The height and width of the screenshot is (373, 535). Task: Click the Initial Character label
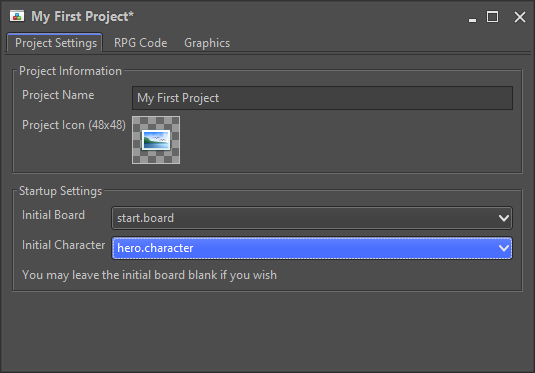[x=63, y=245]
